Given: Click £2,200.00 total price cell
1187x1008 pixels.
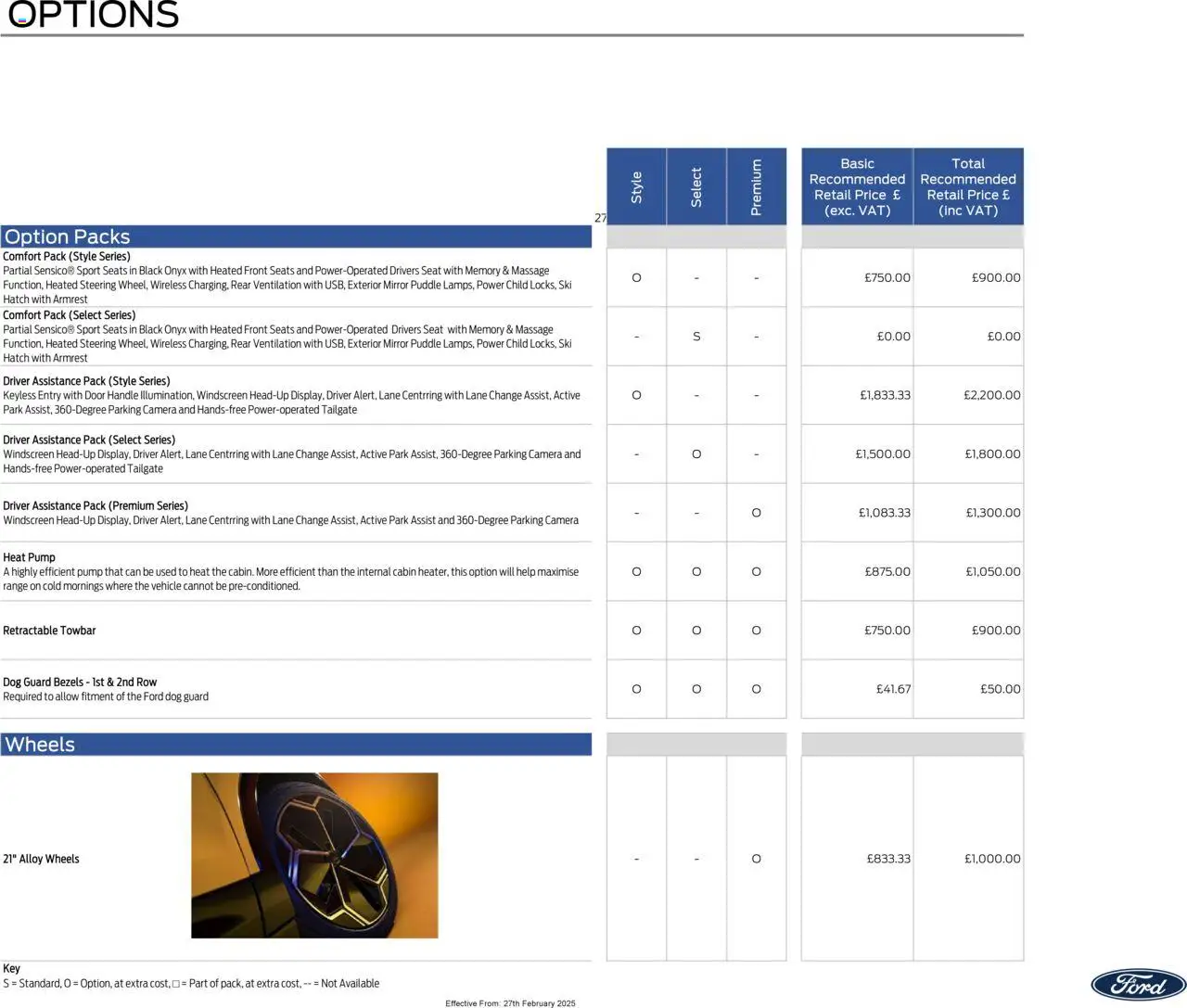Looking at the screenshot, I should click(992, 395).
